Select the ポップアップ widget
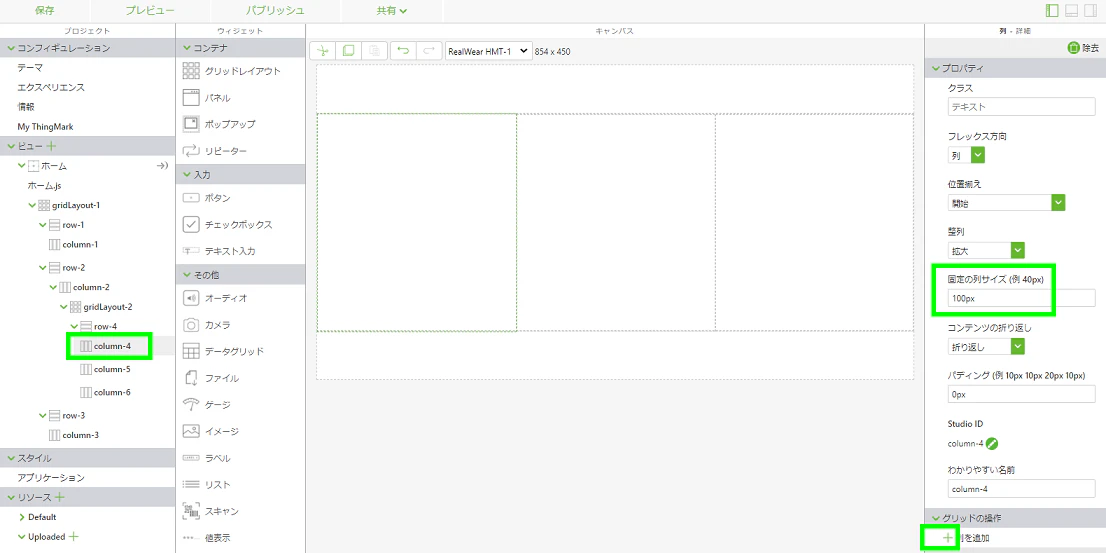This screenshot has width=1106, height=553. click(x=219, y=124)
